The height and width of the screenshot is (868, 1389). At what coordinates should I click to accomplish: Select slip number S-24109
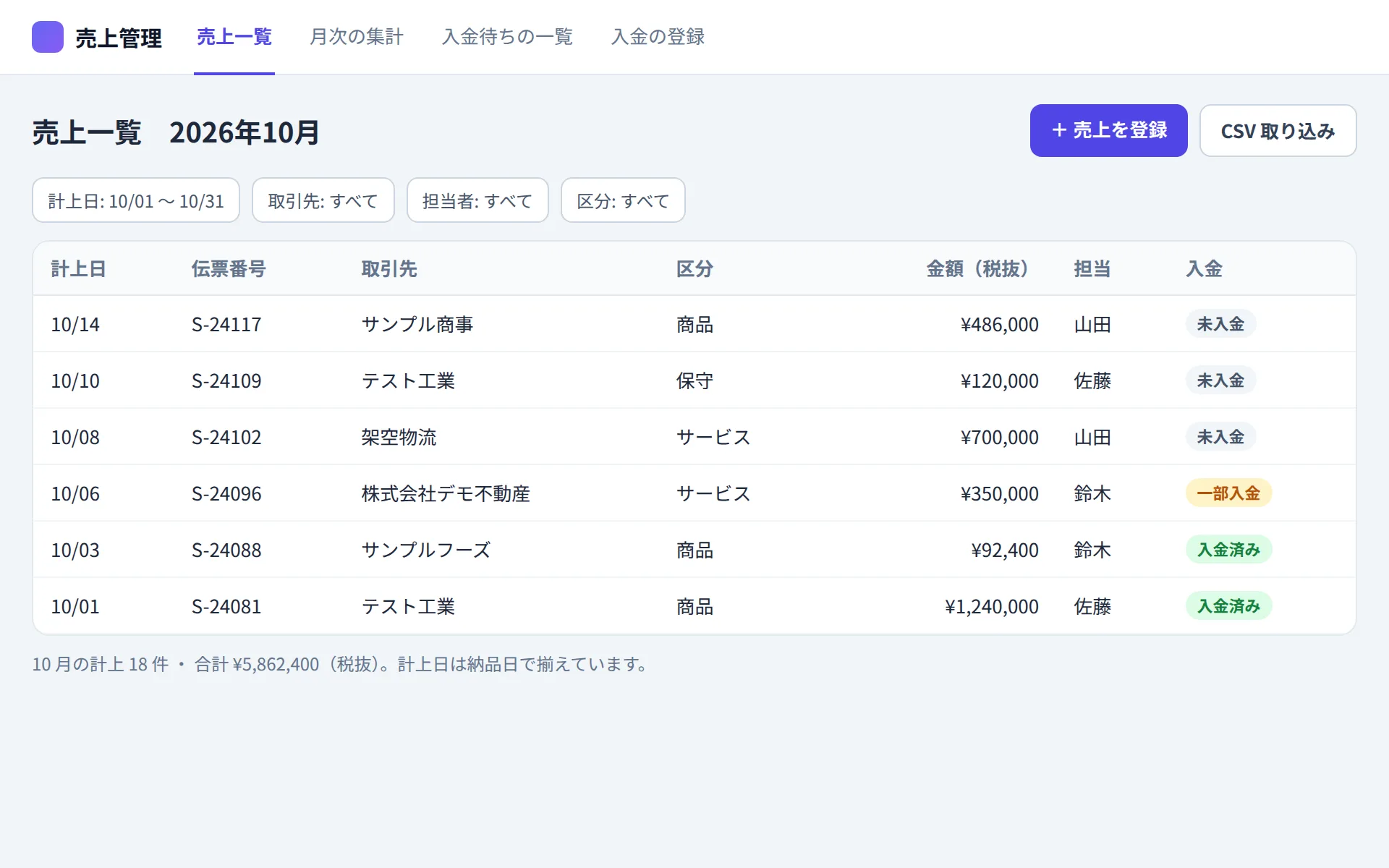[226, 380]
